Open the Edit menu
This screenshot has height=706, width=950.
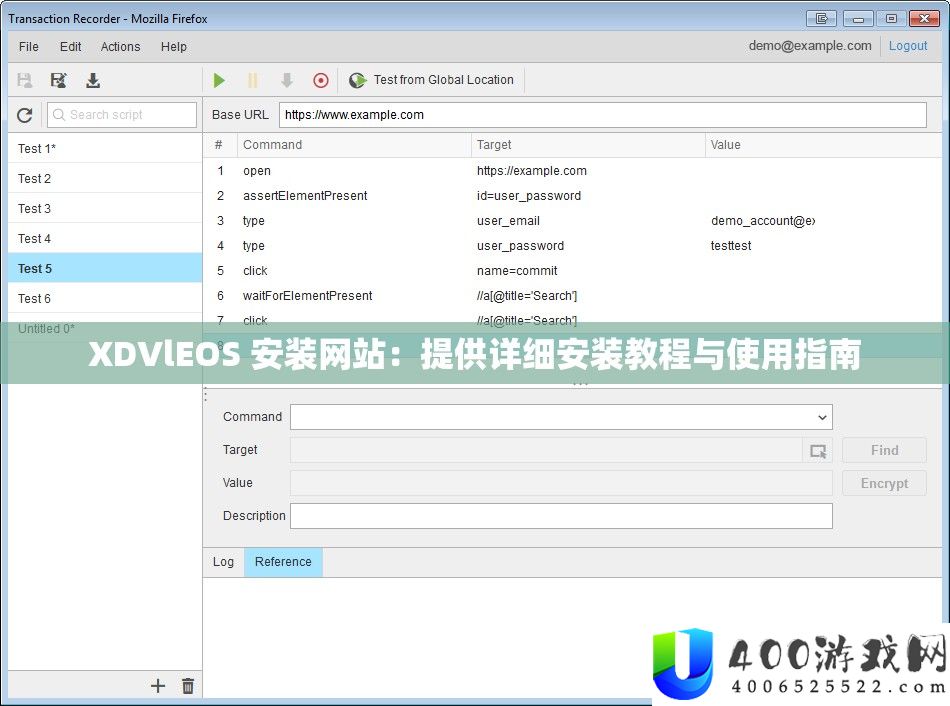(x=70, y=47)
